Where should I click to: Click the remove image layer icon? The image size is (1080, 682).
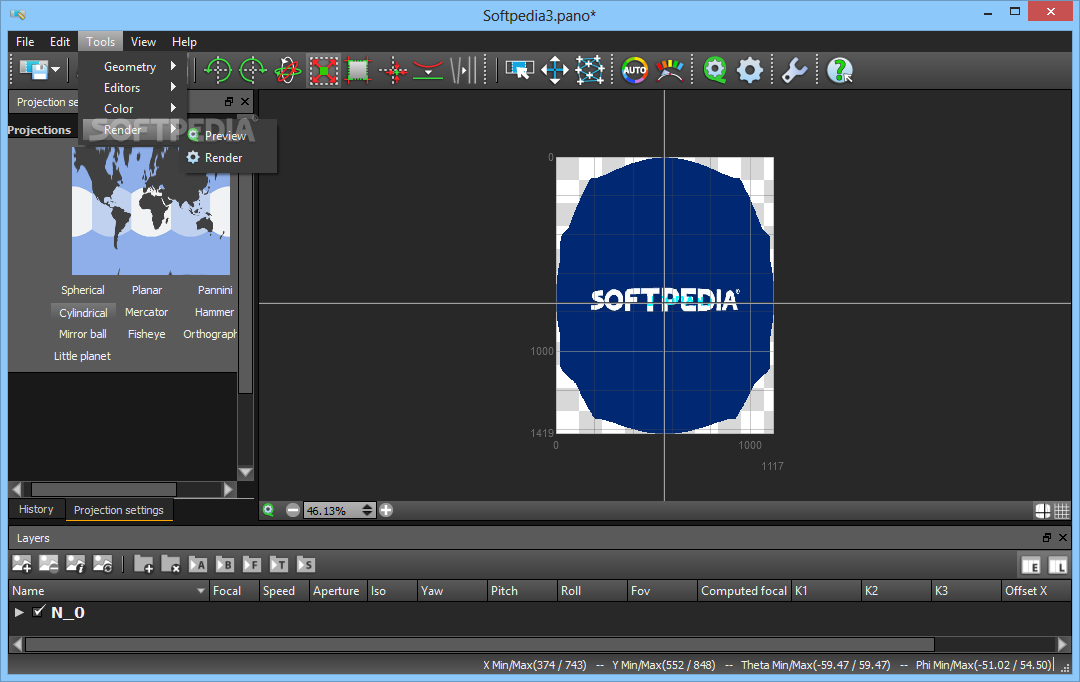point(48,564)
